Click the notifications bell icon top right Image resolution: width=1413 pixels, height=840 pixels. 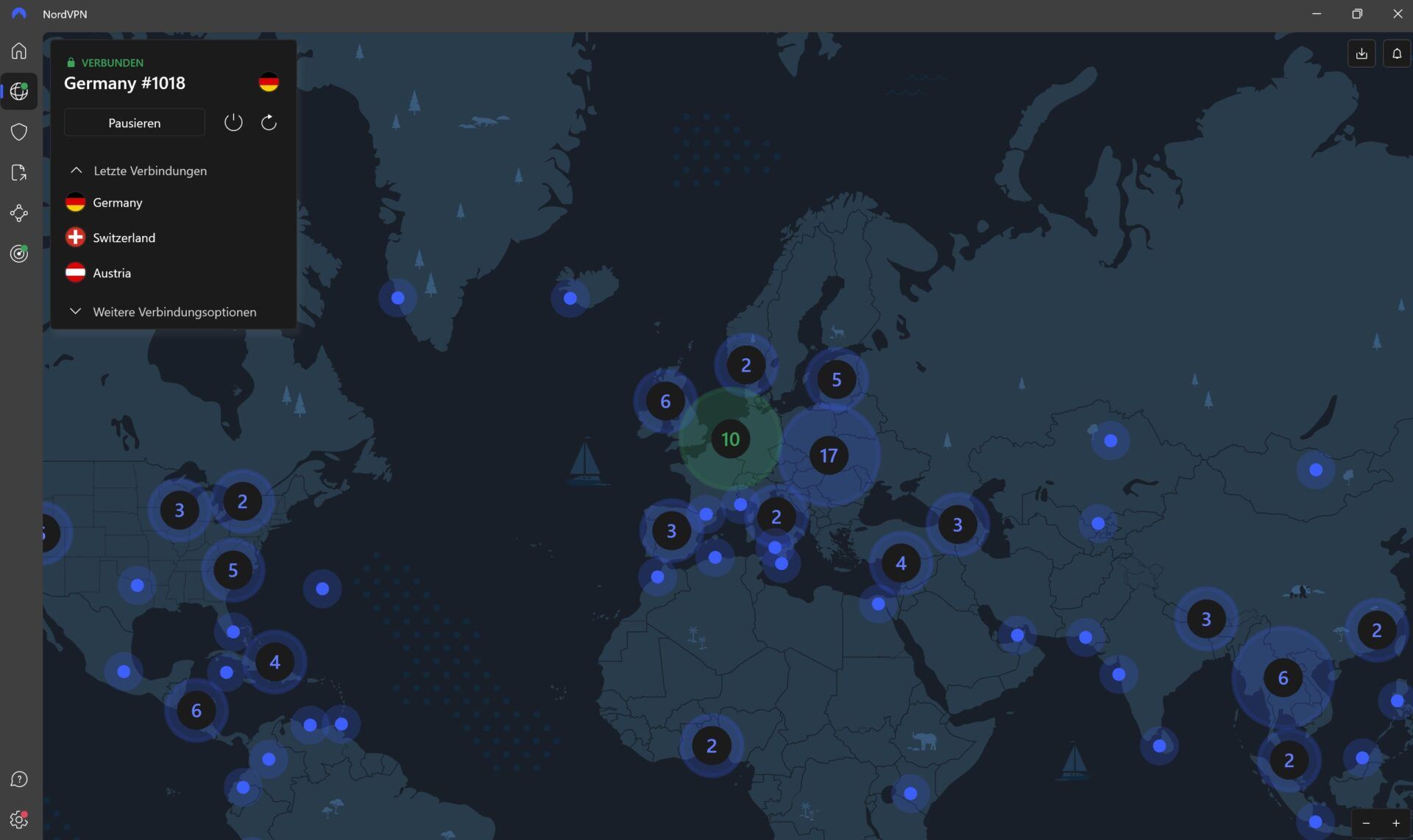coord(1396,53)
